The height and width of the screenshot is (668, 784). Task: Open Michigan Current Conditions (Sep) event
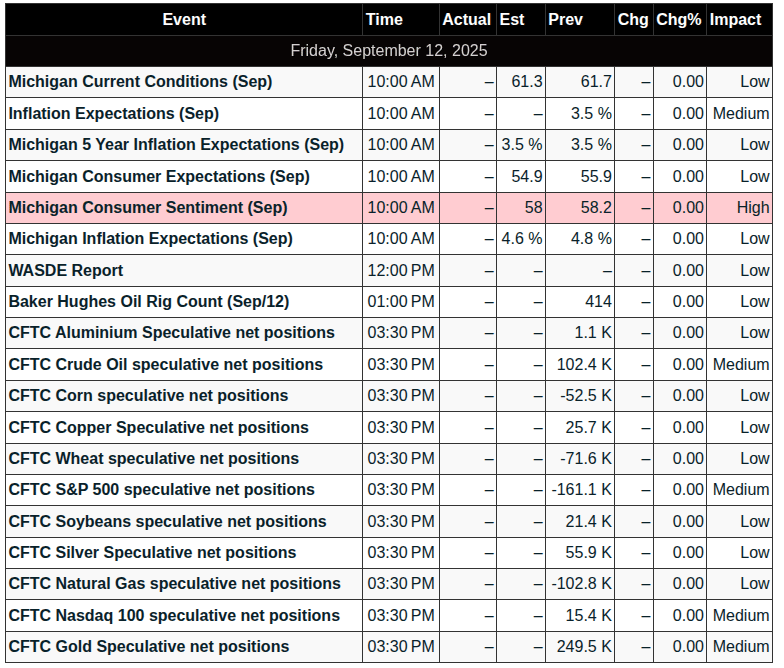click(140, 82)
